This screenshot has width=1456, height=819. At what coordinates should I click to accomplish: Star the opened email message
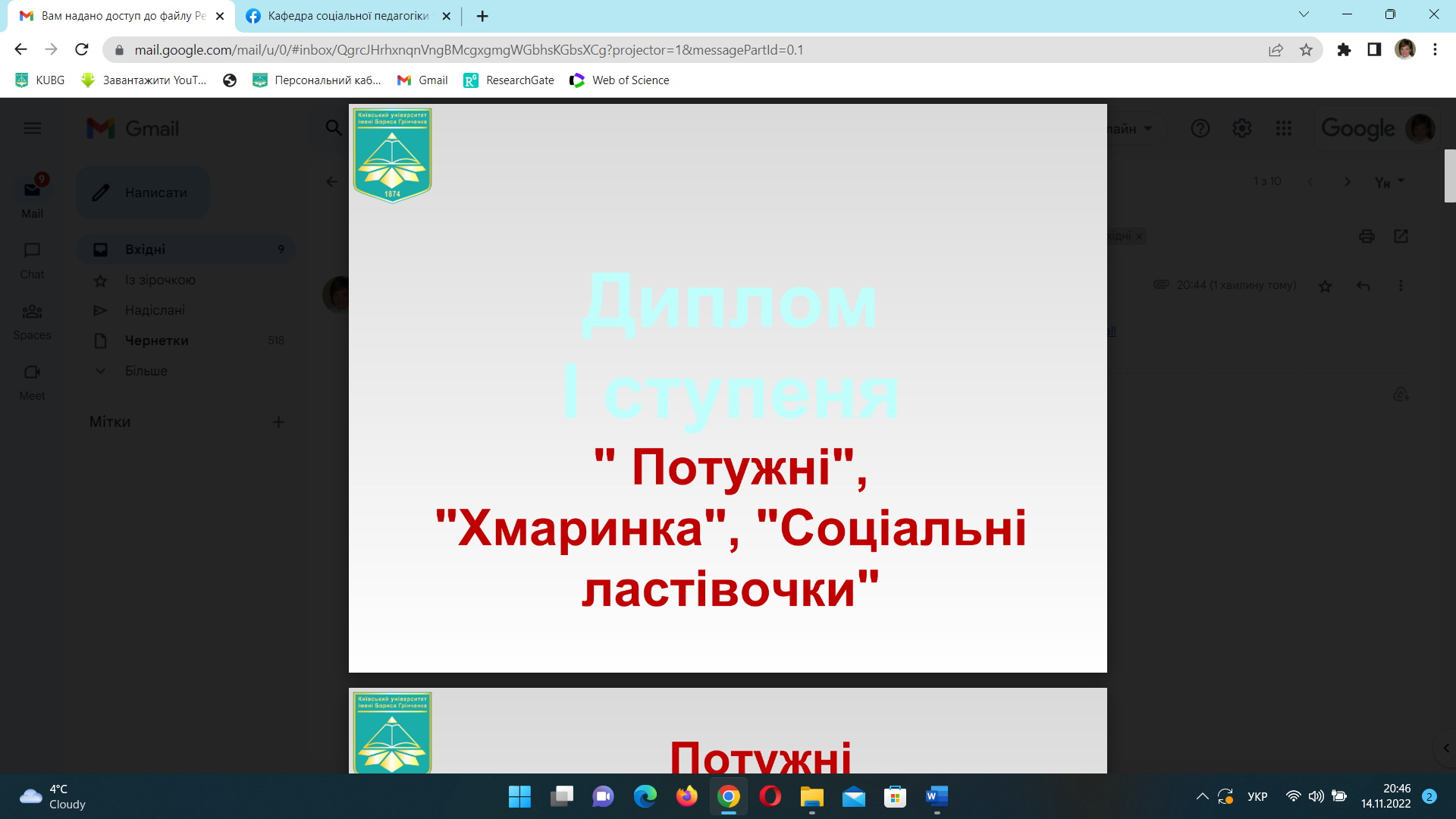pos(1325,286)
